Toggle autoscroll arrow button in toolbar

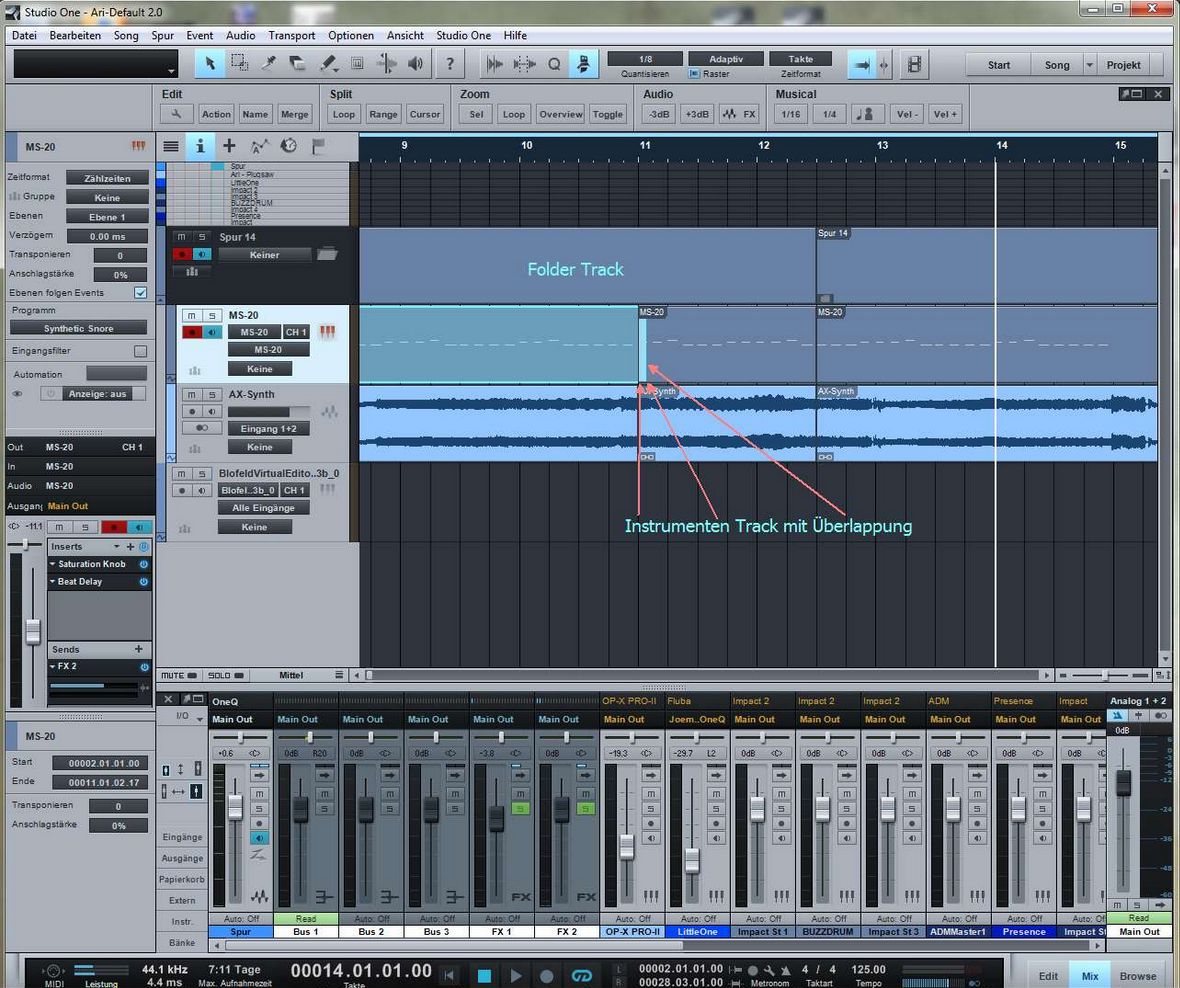point(862,65)
